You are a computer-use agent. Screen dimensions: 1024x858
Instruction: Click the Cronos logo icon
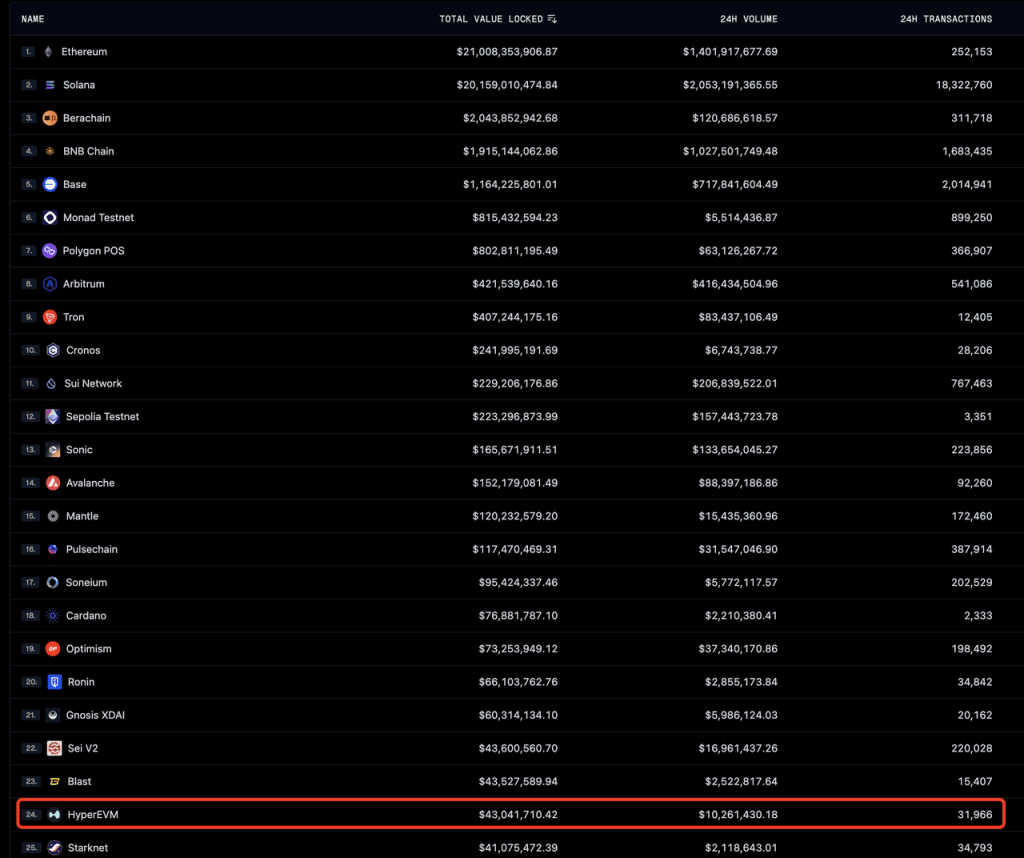(x=53, y=350)
